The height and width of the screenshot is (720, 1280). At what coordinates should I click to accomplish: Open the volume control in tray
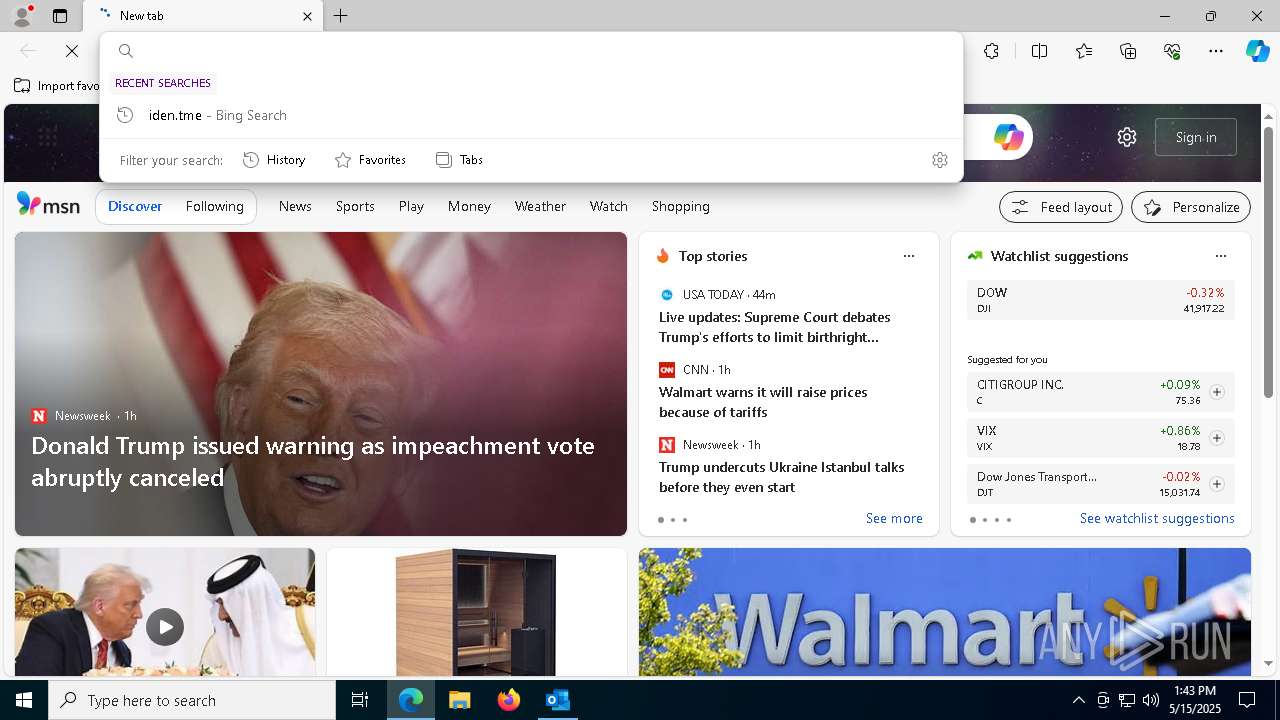click(x=1150, y=700)
